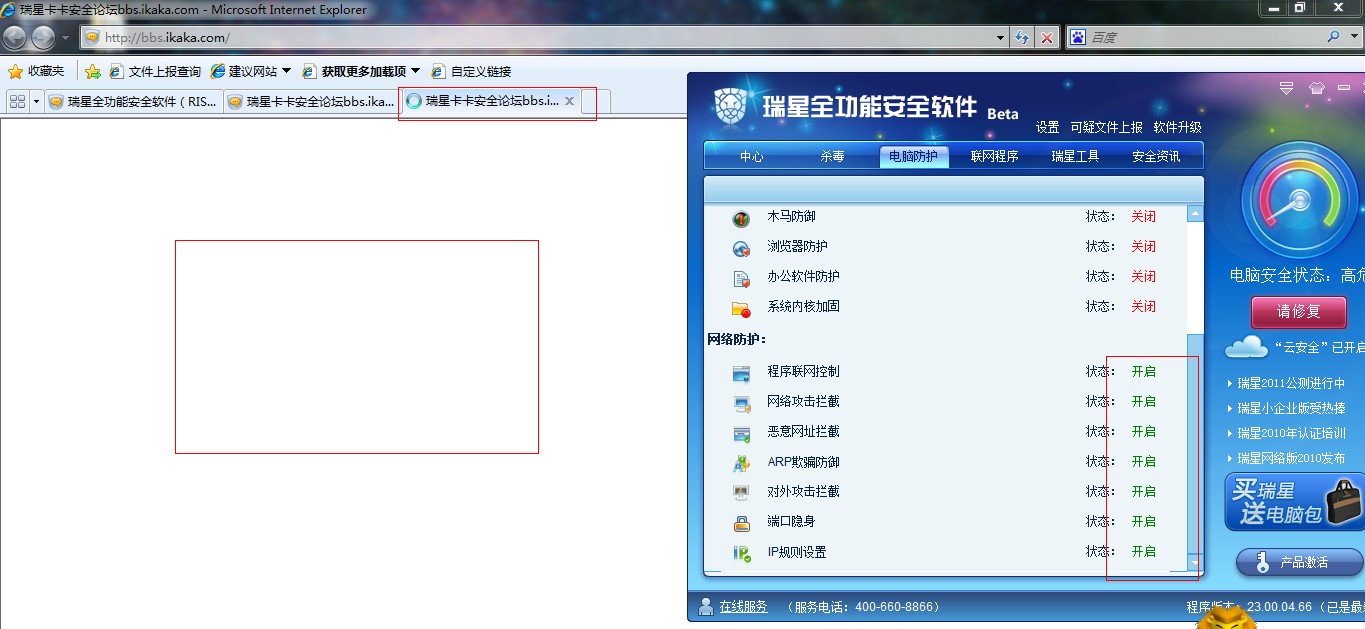1365x629 pixels.
Task: Click the 办公软件防护 document icon
Action: coord(741,279)
